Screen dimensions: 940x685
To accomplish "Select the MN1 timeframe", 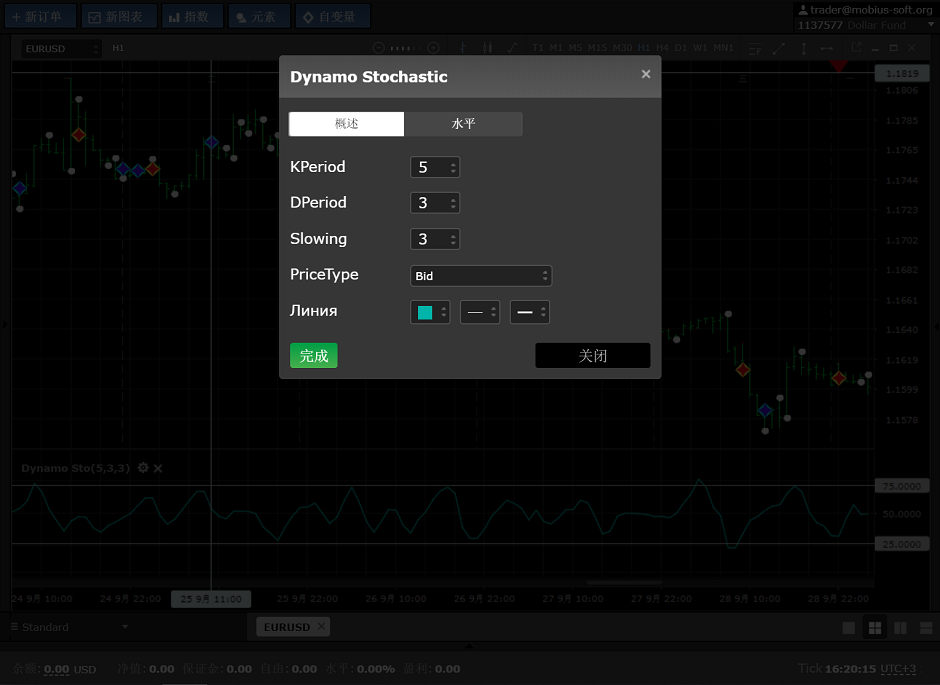I will point(723,48).
